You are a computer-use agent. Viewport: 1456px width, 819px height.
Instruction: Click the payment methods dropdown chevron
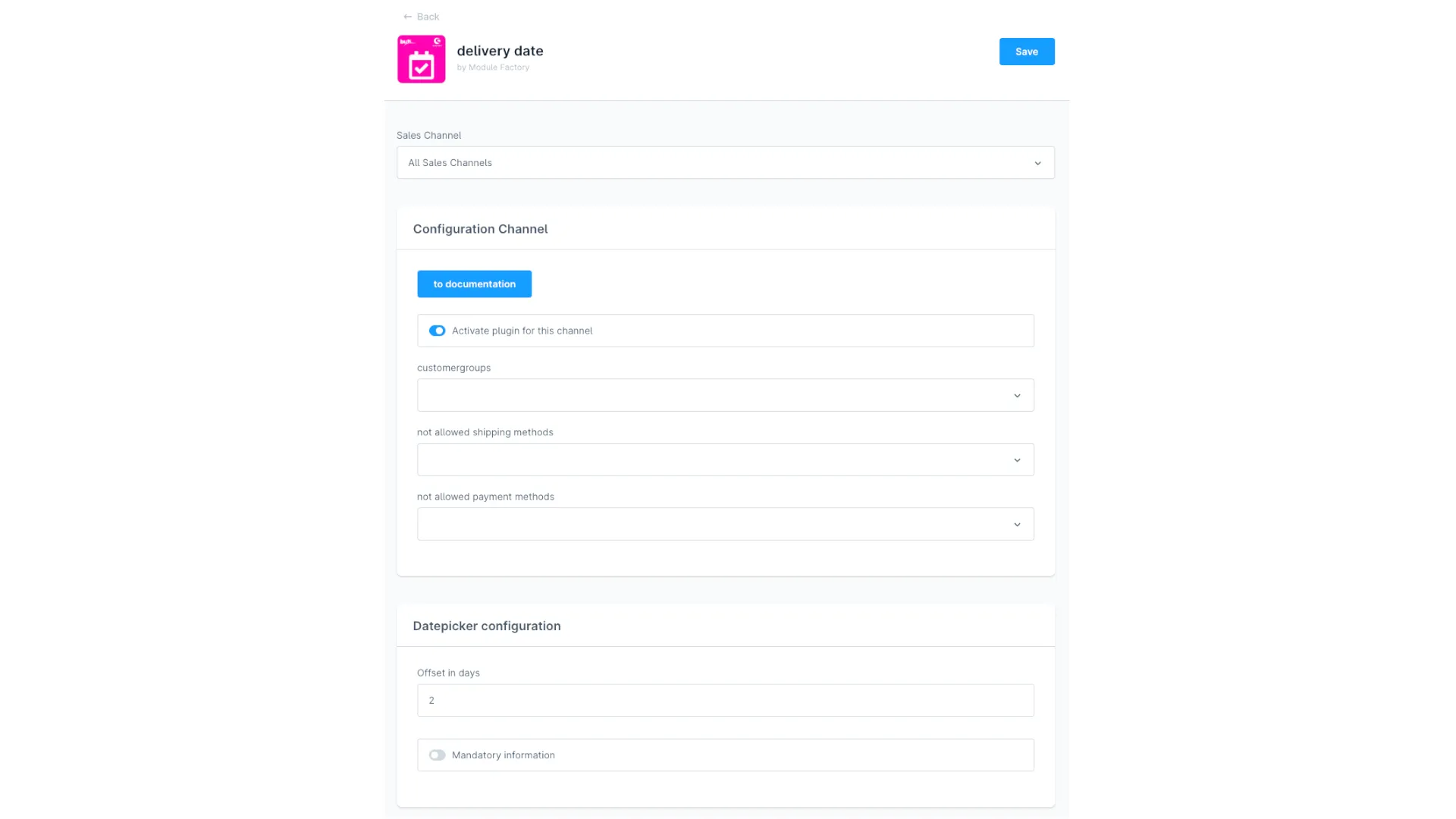(1017, 524)
